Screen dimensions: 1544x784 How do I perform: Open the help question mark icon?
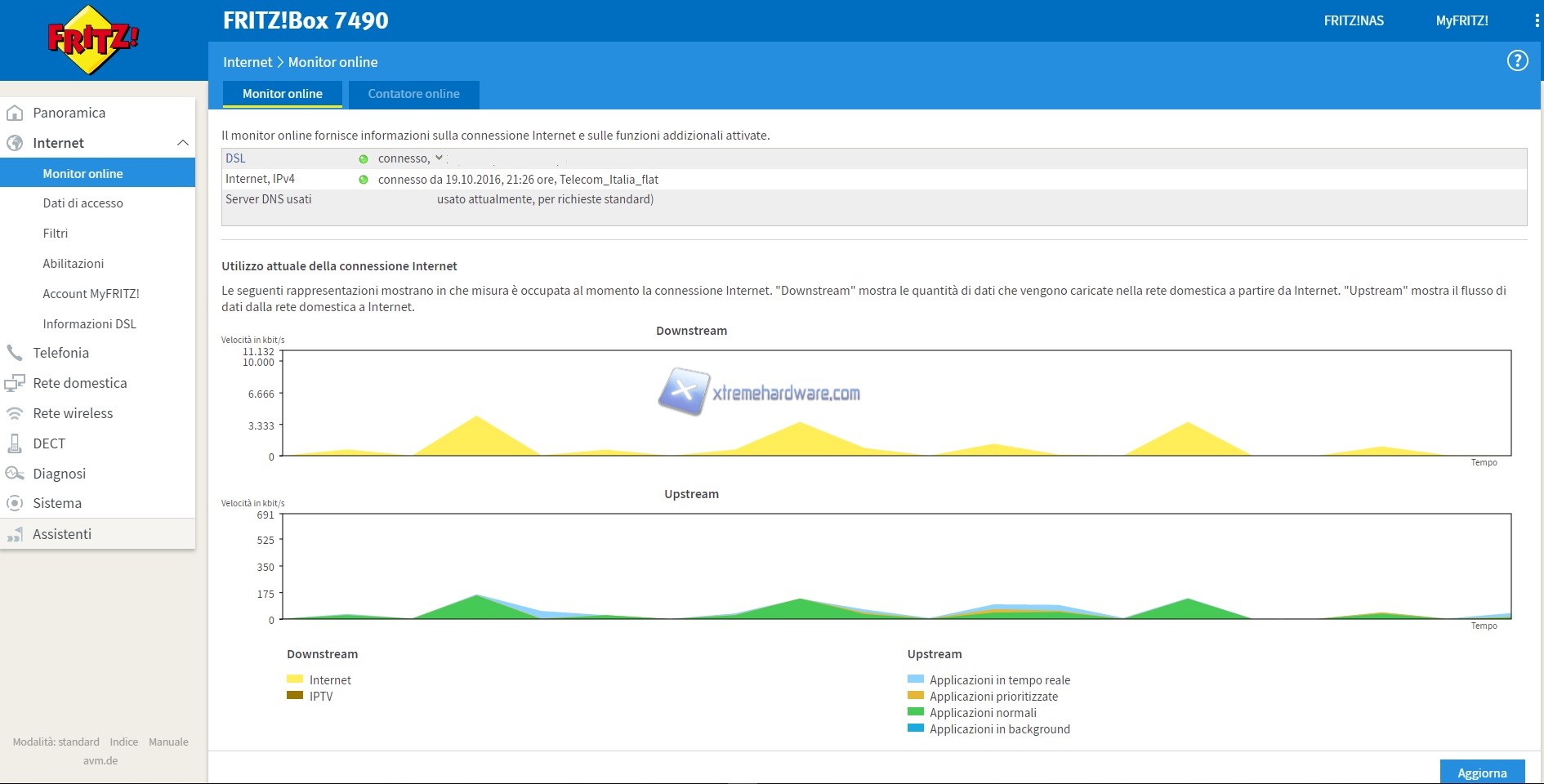(x=1517, y=60)
